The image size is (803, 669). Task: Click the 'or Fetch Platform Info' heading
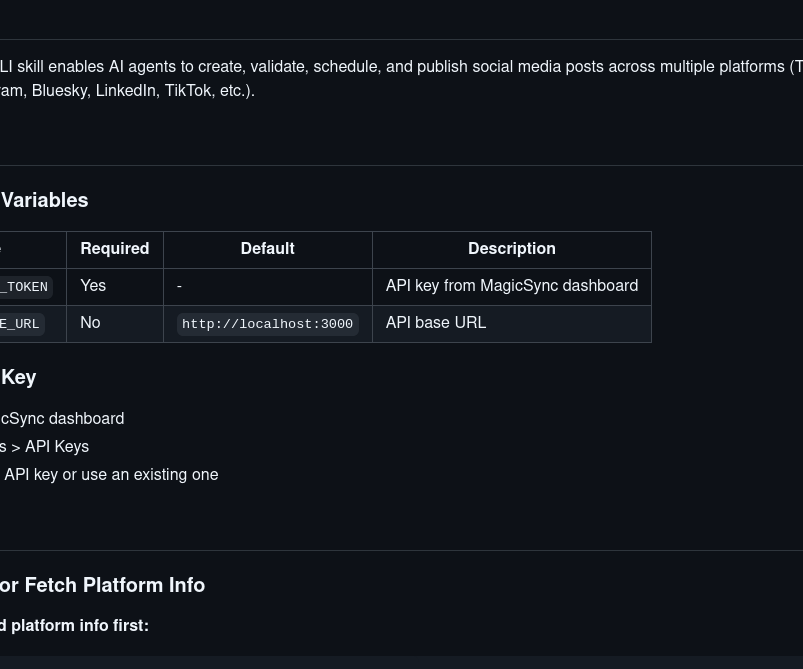click(x=102, y=586)
